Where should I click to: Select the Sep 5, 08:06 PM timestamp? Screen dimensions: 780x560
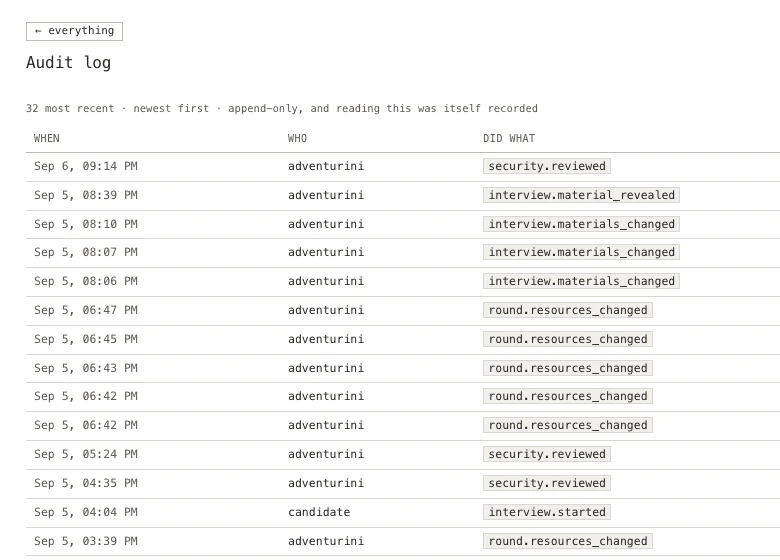coord(86,281)
